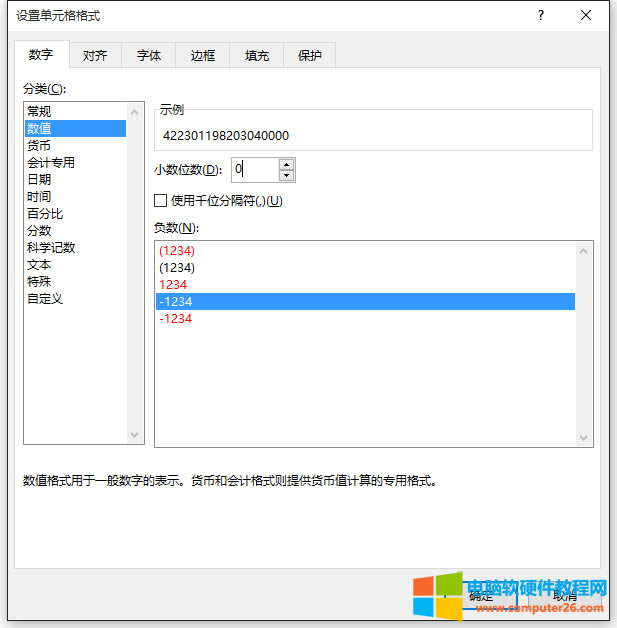Select 常规 in the category list
617x628 pixels.
(x=40, y=111)
